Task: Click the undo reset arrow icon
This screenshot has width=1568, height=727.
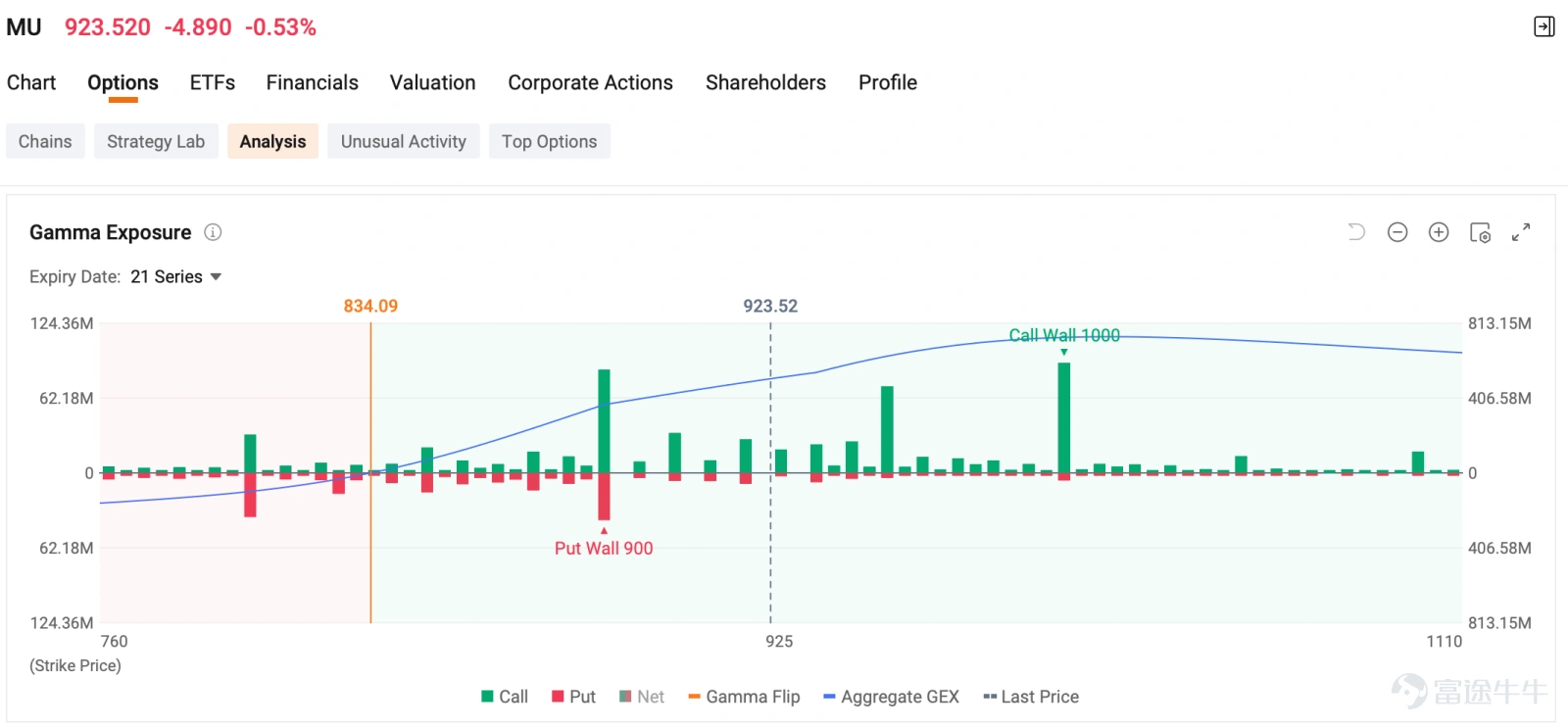Action: pyautogui.click(x=1356, y=232)
